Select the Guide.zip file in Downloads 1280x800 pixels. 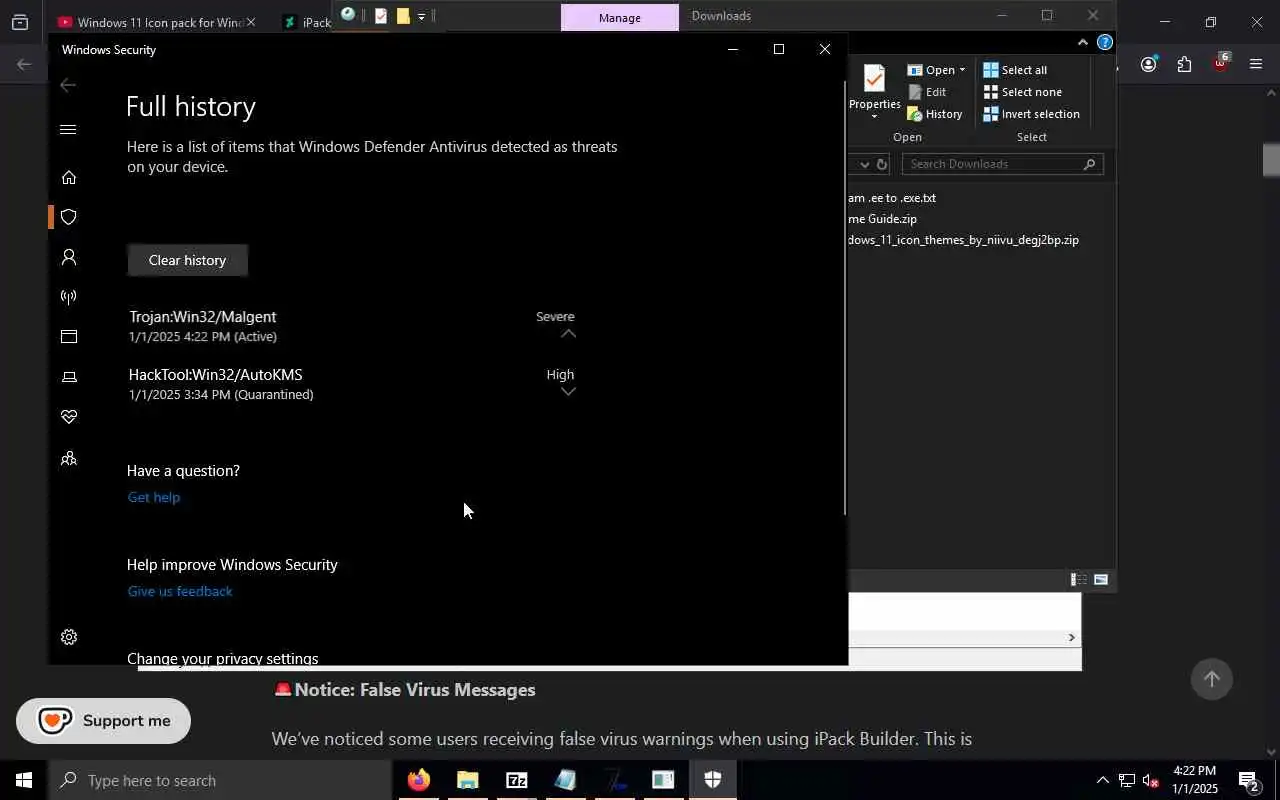[x=883, y=219]
